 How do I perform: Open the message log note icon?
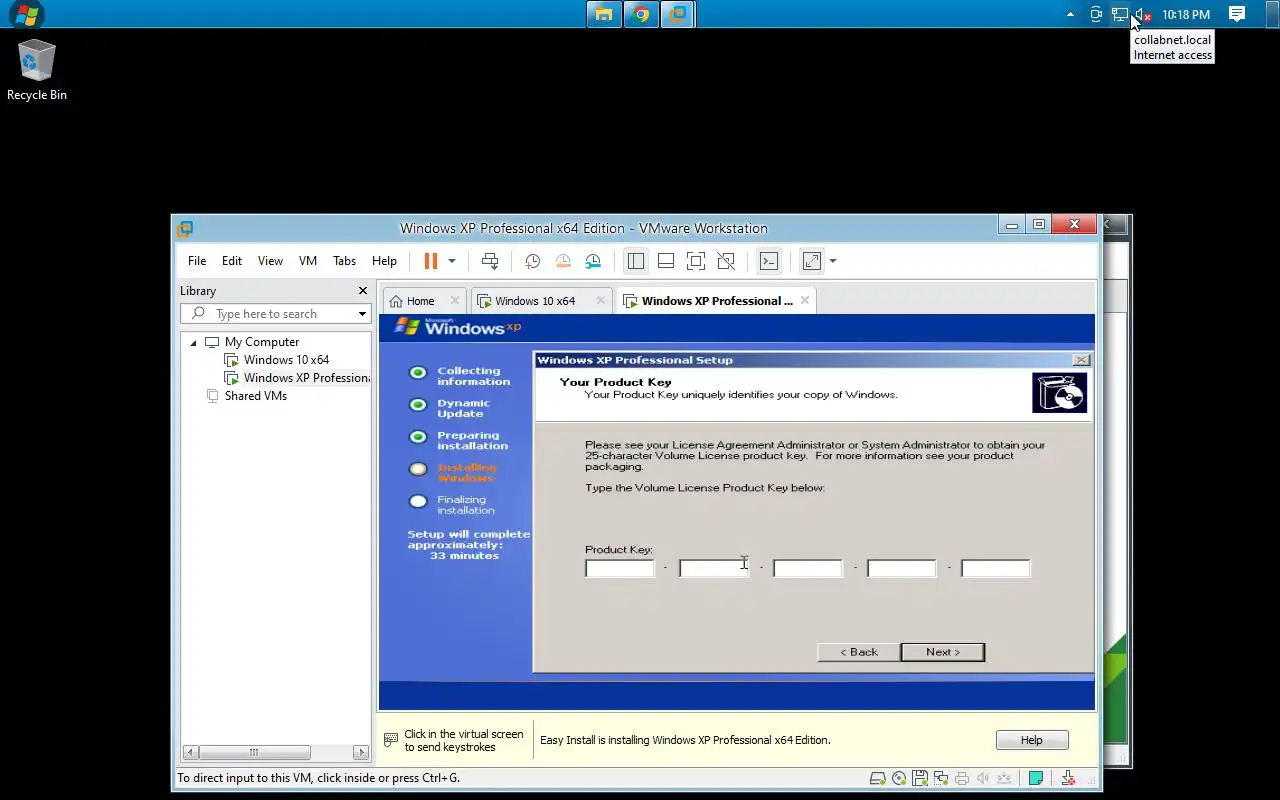(x=1036, y=778)
